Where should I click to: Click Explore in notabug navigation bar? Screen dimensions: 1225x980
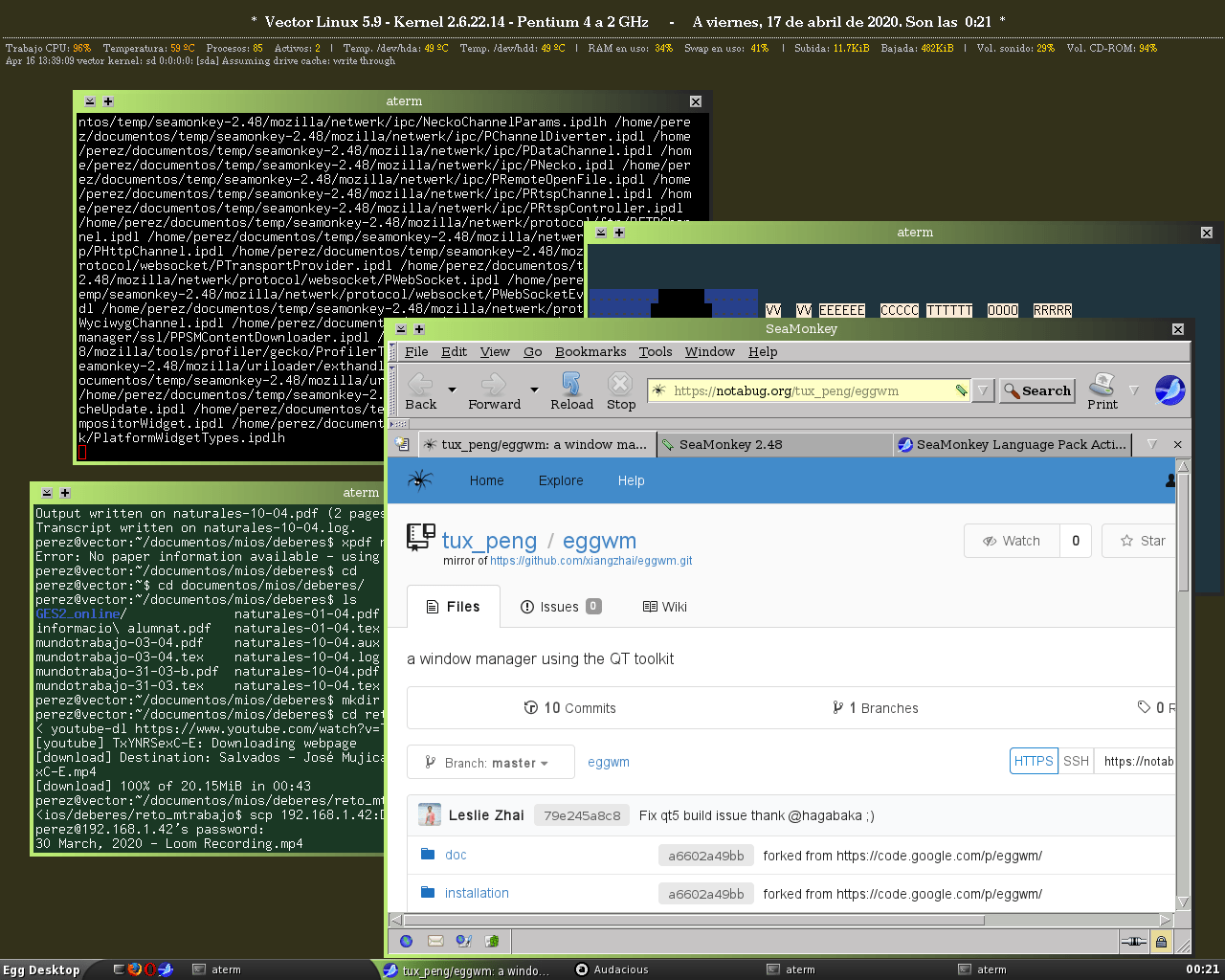tap(561, 480)
